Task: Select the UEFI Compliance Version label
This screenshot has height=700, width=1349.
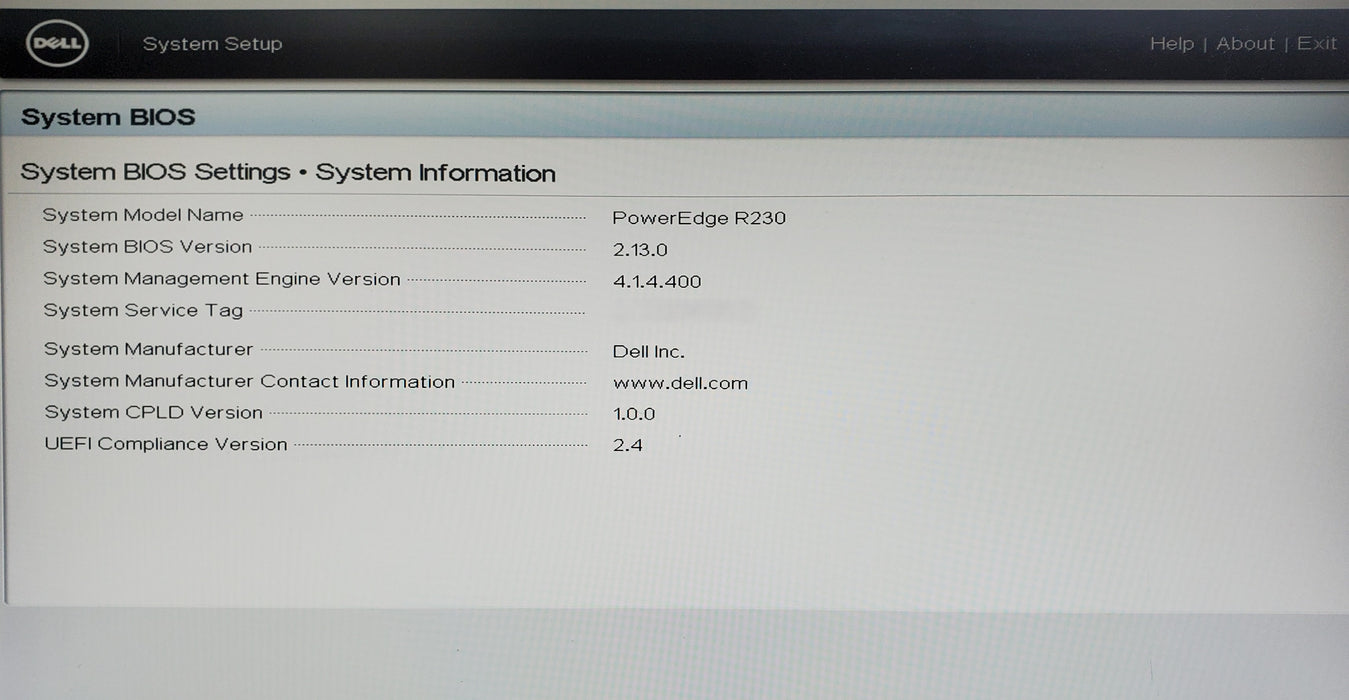Action: coord(166,444)
